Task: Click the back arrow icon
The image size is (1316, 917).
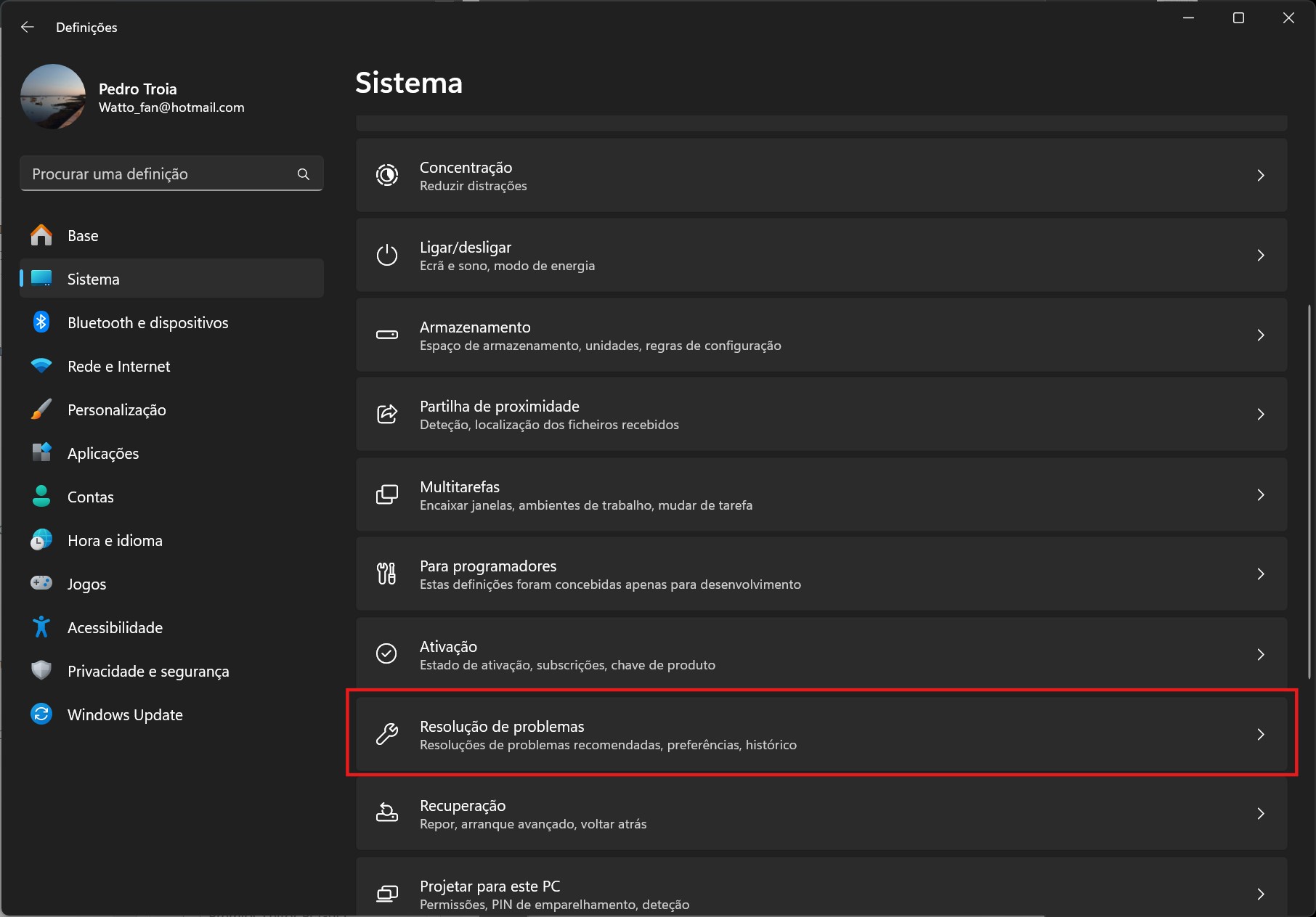Action: (28, 27)
